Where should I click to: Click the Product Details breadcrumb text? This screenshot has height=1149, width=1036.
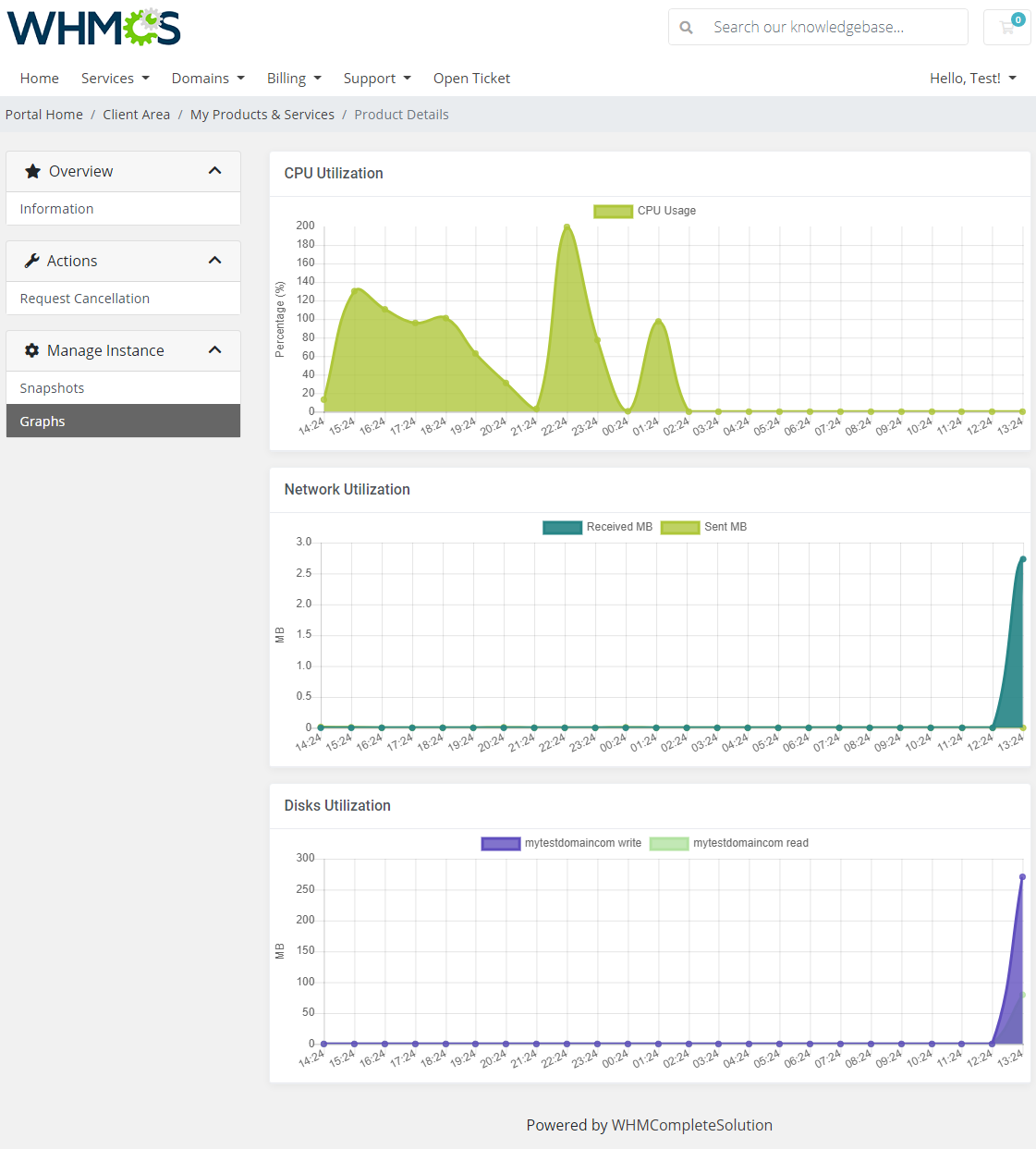(x=401, y=115)
